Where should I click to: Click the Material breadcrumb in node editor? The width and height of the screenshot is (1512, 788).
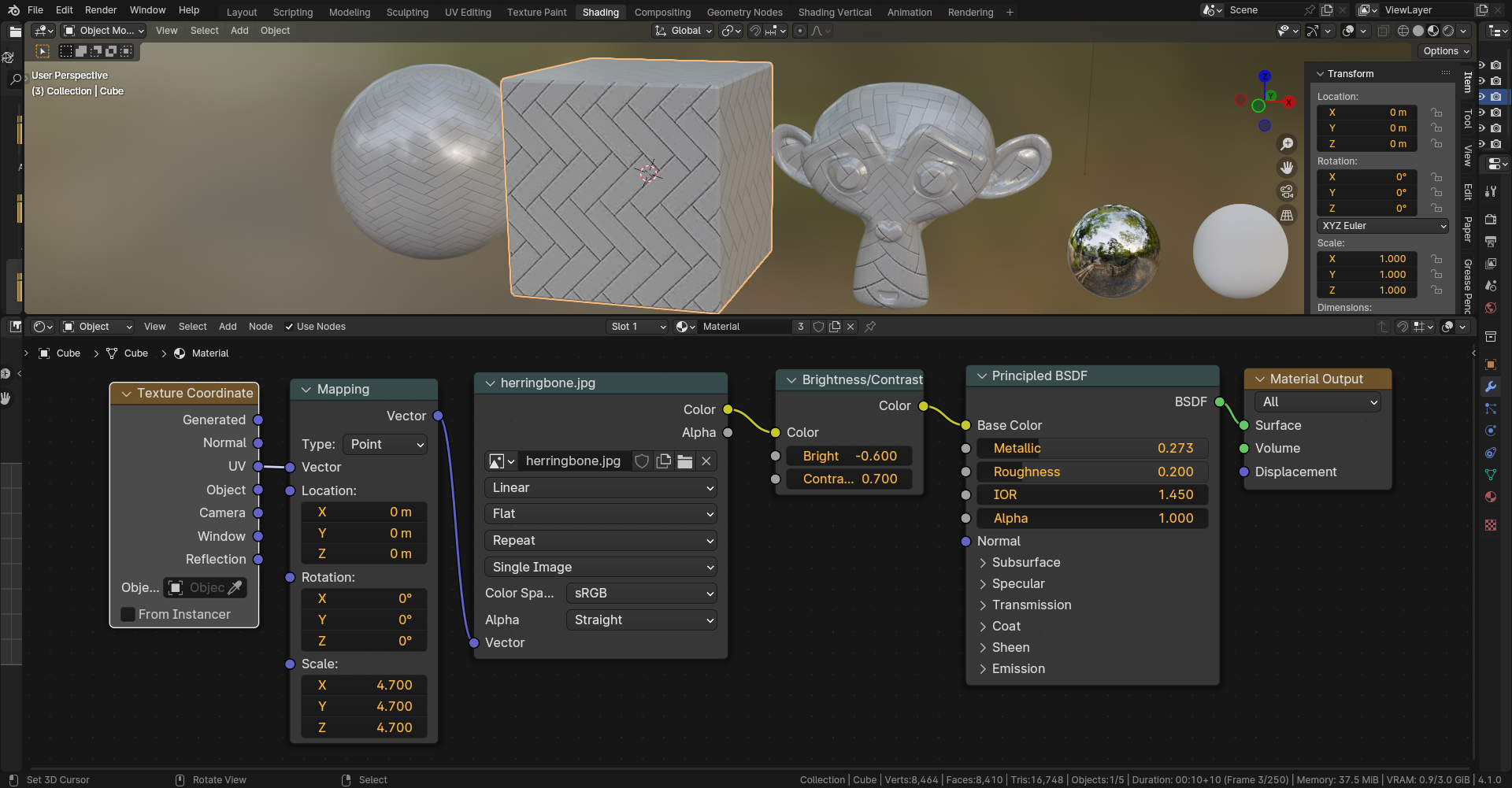click(x=202, y=353)
